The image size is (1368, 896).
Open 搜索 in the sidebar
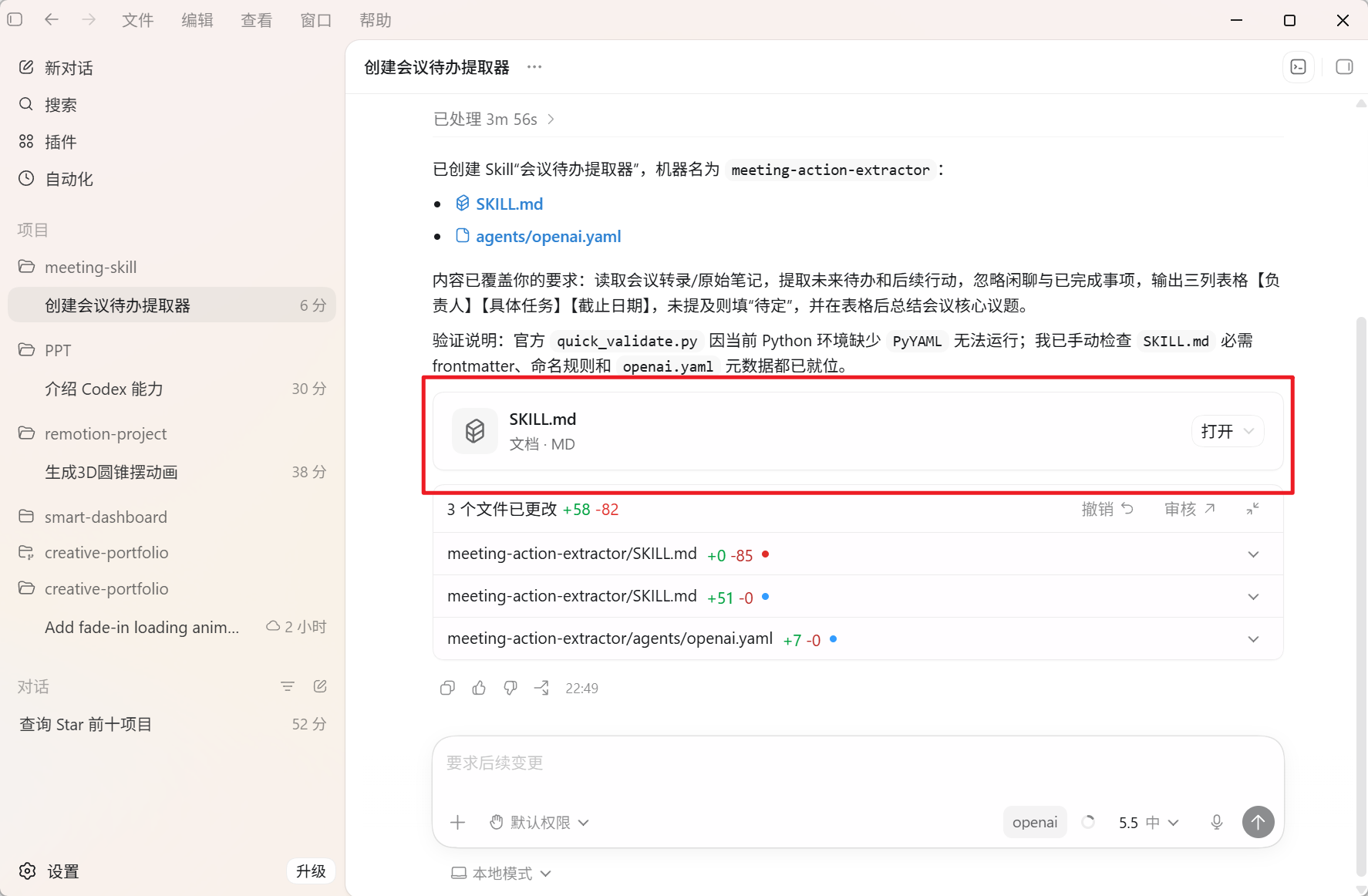[172, 105]
